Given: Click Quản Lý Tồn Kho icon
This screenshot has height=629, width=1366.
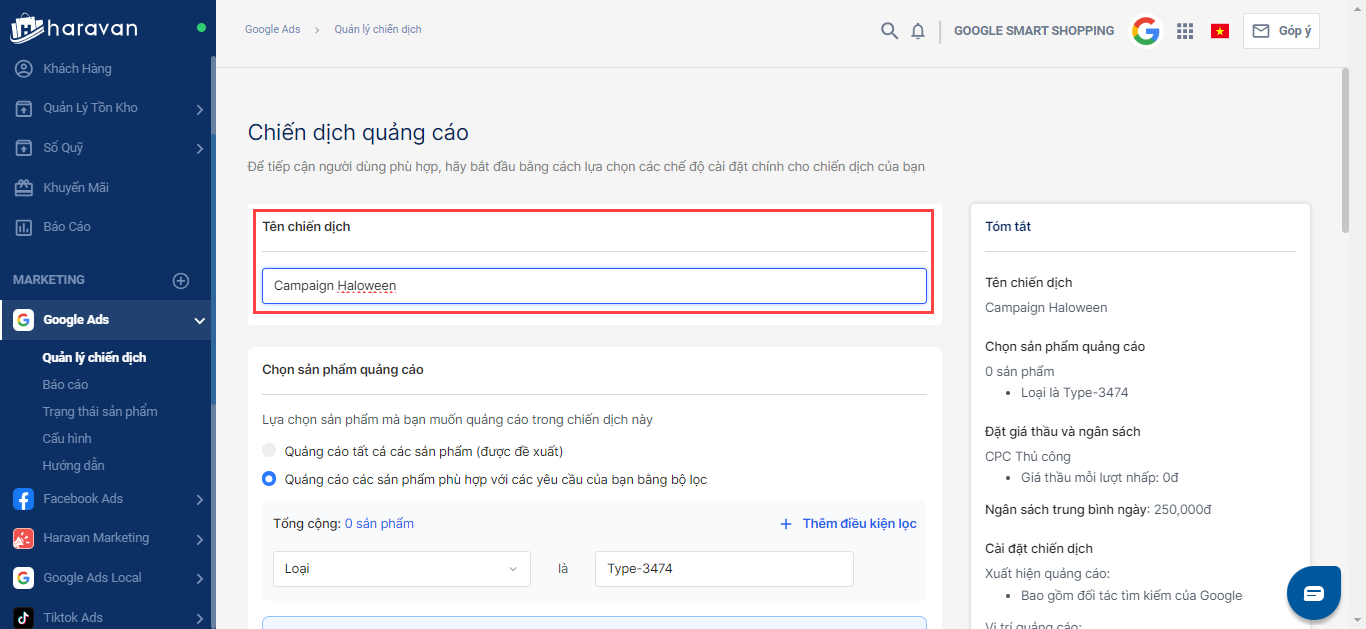Looking at the screenshot, I should (x=24, y=108).
